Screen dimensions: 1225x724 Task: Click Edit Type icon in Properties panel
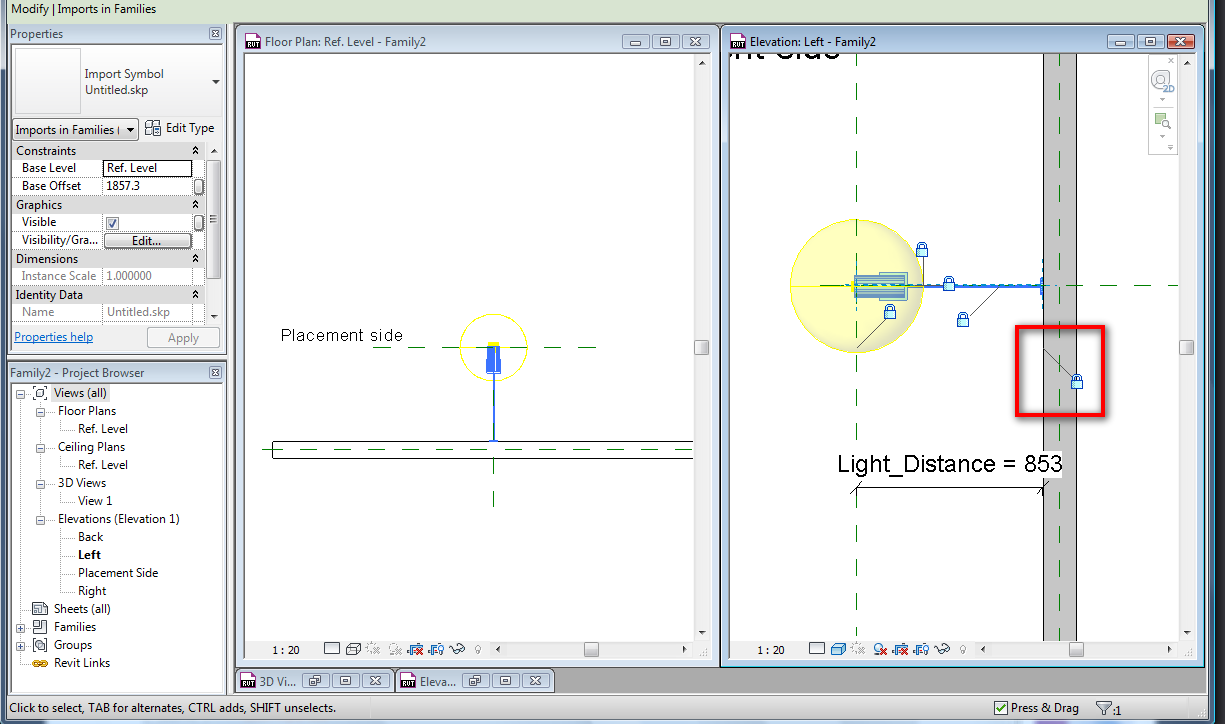[x=154, y=128]
